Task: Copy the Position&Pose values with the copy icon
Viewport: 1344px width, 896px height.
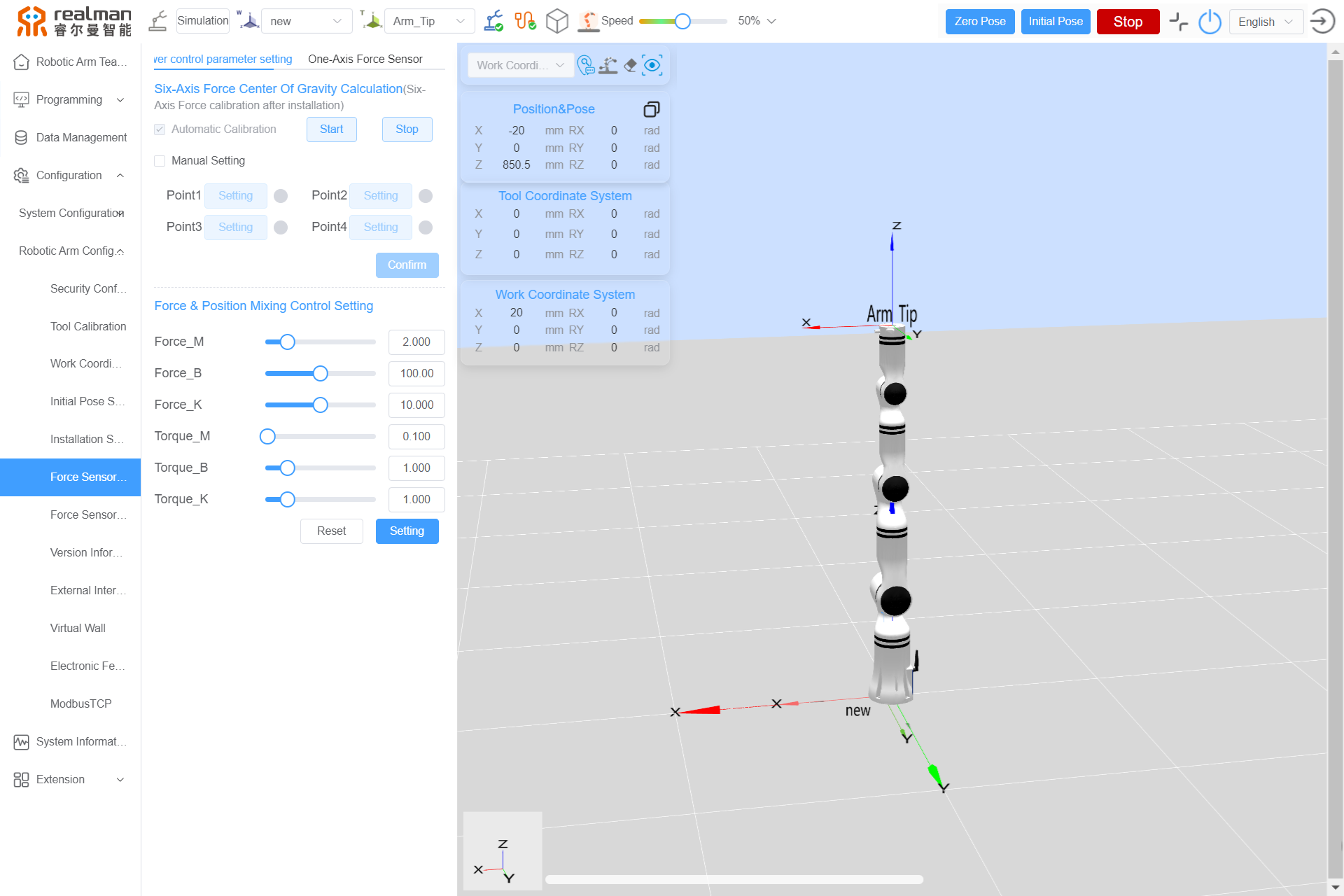Action: click(x=652, y=109)
